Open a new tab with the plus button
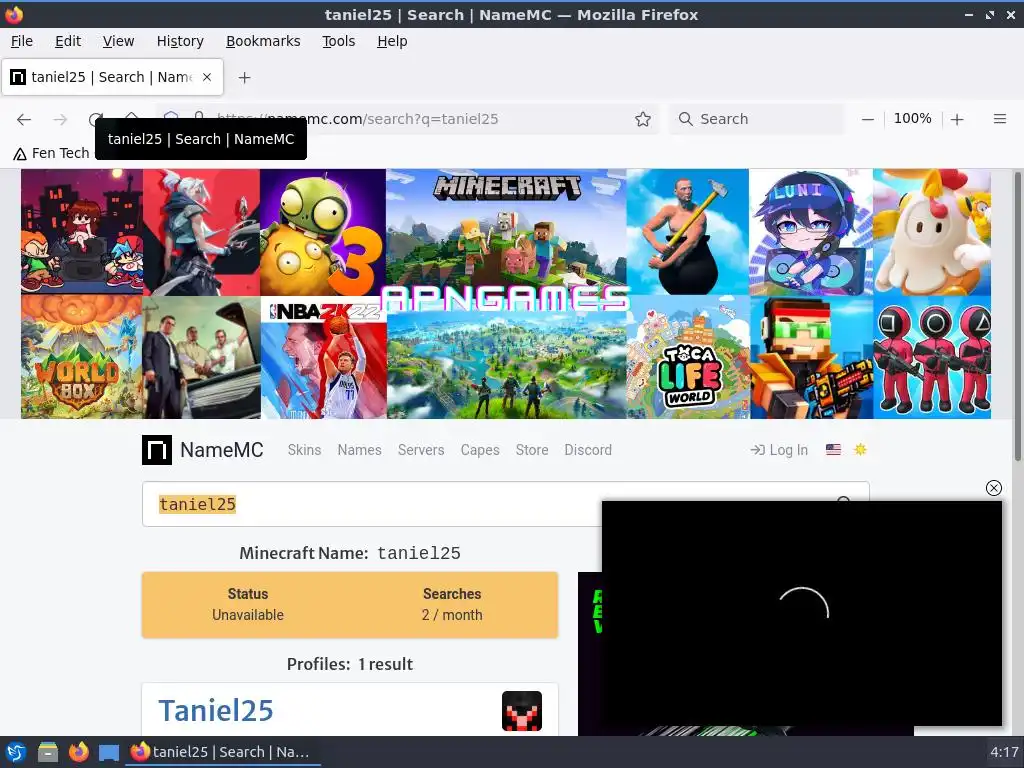Screen dimensions: 1024x768 (x=244, y=78)
